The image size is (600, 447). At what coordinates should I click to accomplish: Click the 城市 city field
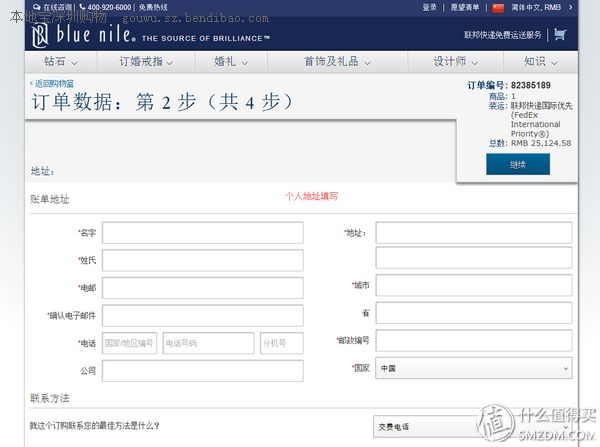click(x=474, y=285)
